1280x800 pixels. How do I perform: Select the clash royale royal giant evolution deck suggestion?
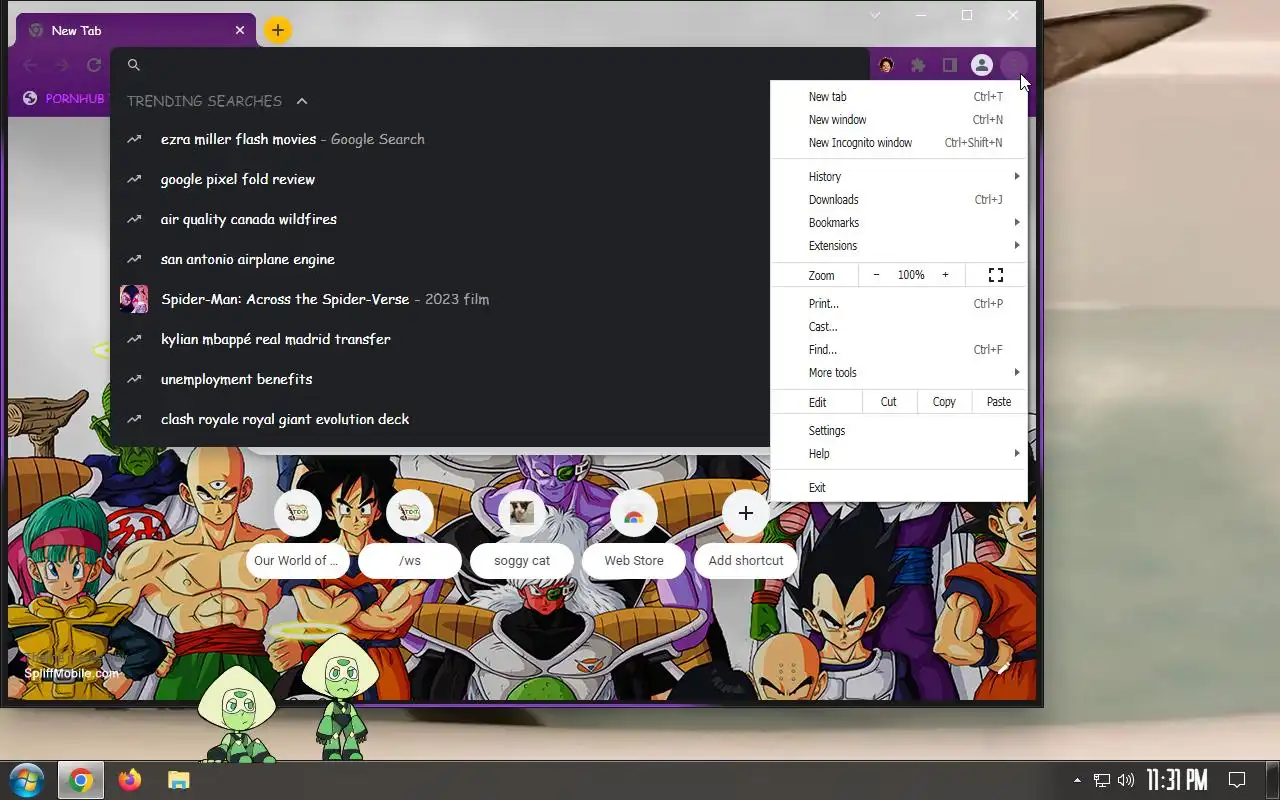(x=440, y=419)
